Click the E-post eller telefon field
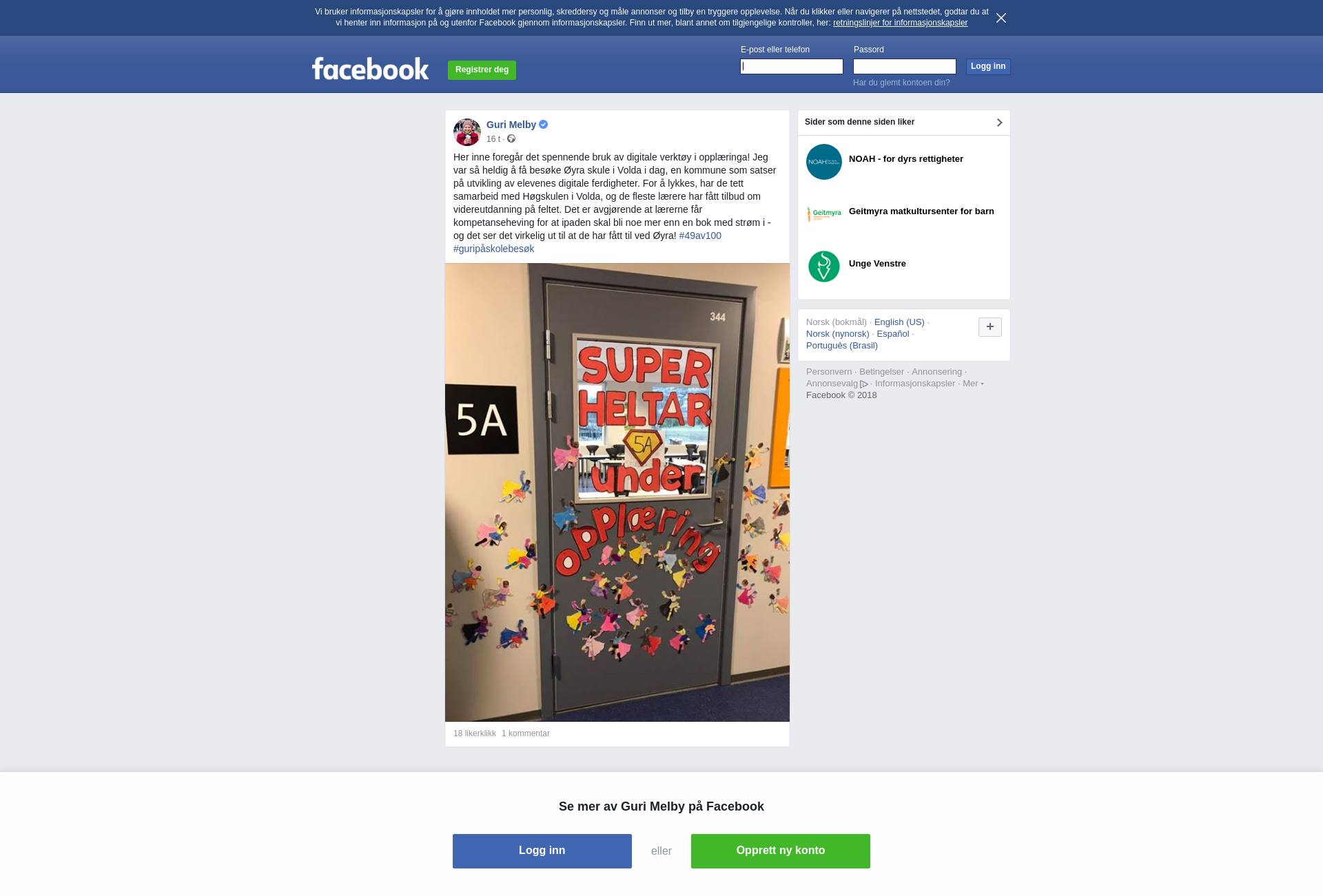This screenshot has height=896, width=1323. coord(792,66)
